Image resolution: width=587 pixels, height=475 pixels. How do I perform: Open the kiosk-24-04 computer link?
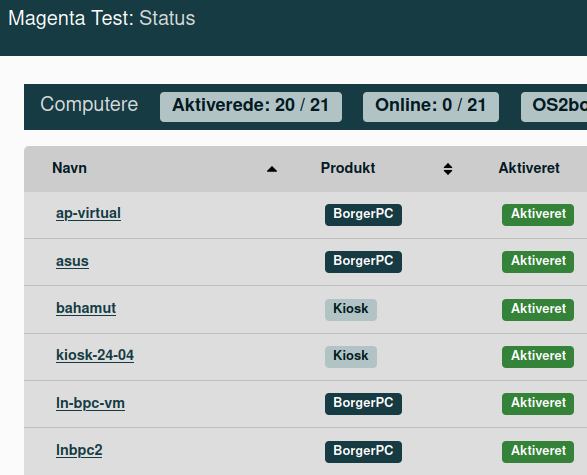95,355
